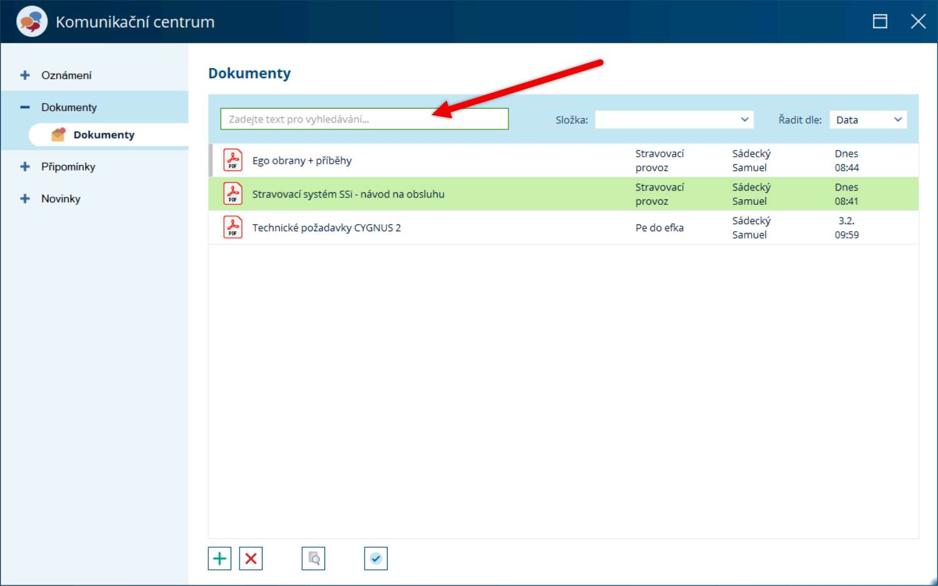Click the 3.2. 09:59 date cell
This screenshot has height=586, width=938.
pos(846,227)
